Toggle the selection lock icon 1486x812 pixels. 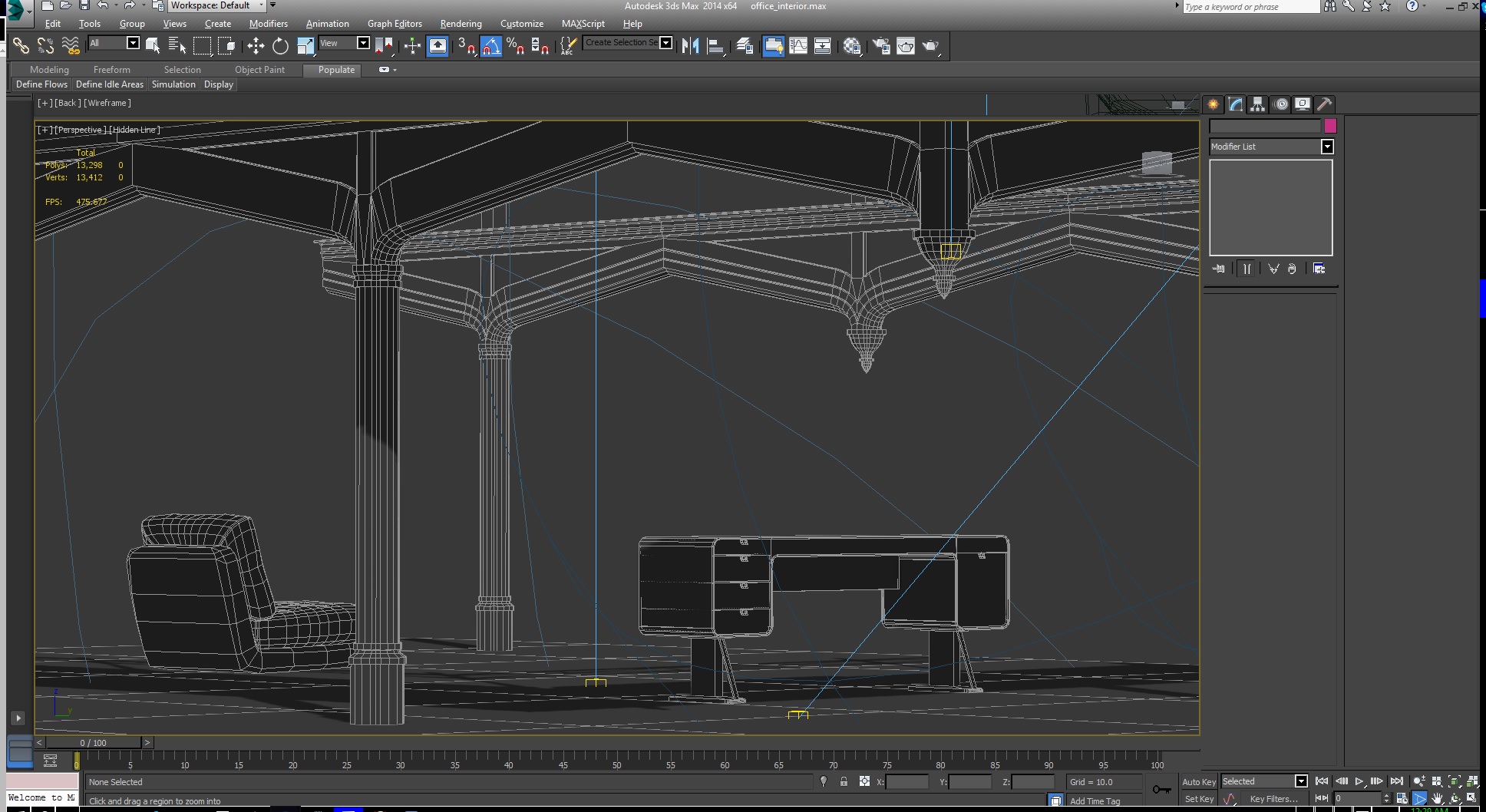pyautogui.click(x=844, y=781)
